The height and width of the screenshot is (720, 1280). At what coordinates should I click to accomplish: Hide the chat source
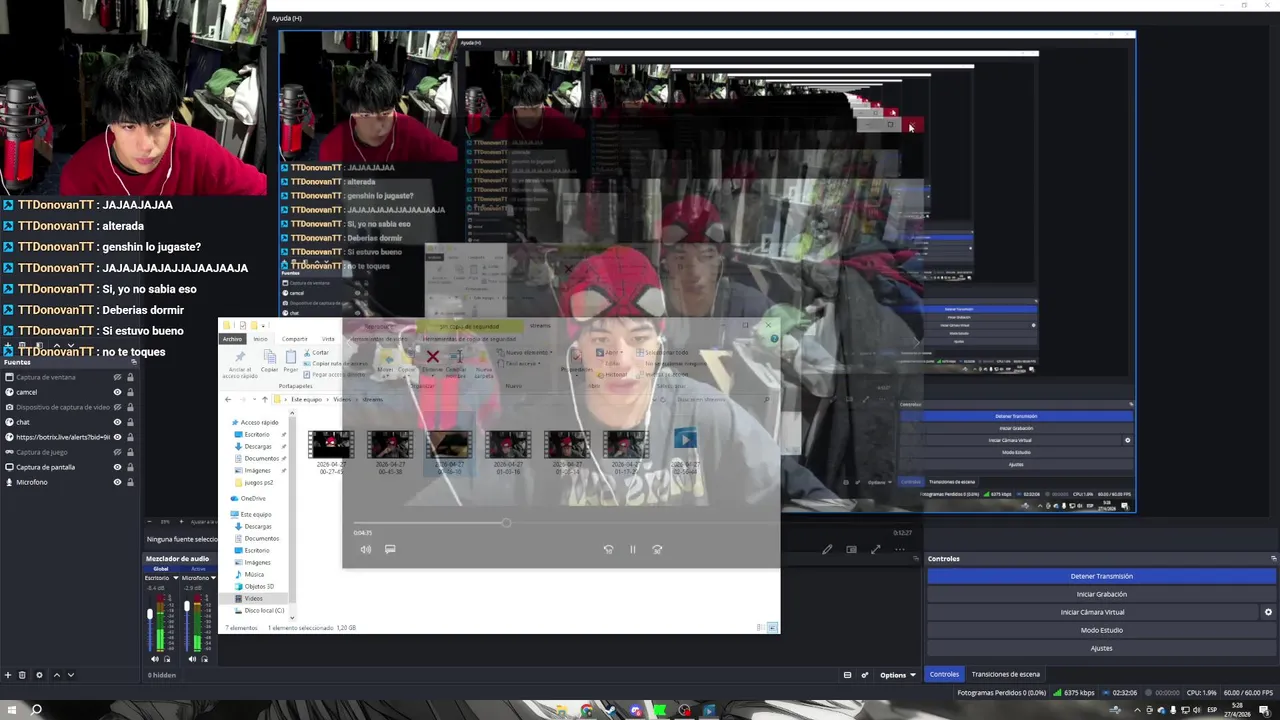(117, 422)
